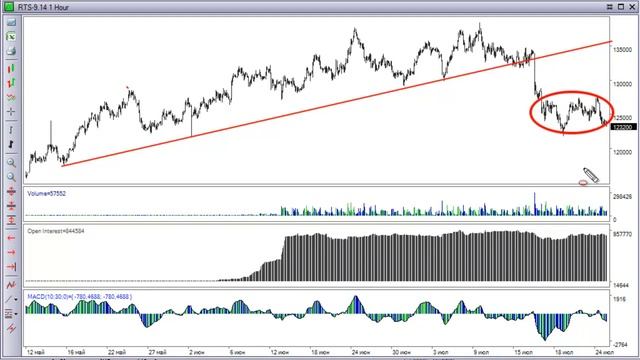The width and height of the screenshot is (640, 360).
Task: Select the second red-green bar chart icon
Action: 11,83
